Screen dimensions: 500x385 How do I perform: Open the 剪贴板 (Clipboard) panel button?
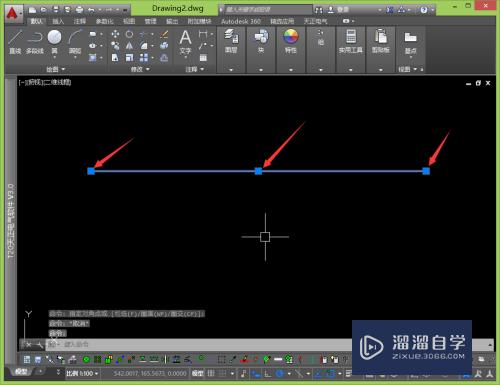click(381, 42)
